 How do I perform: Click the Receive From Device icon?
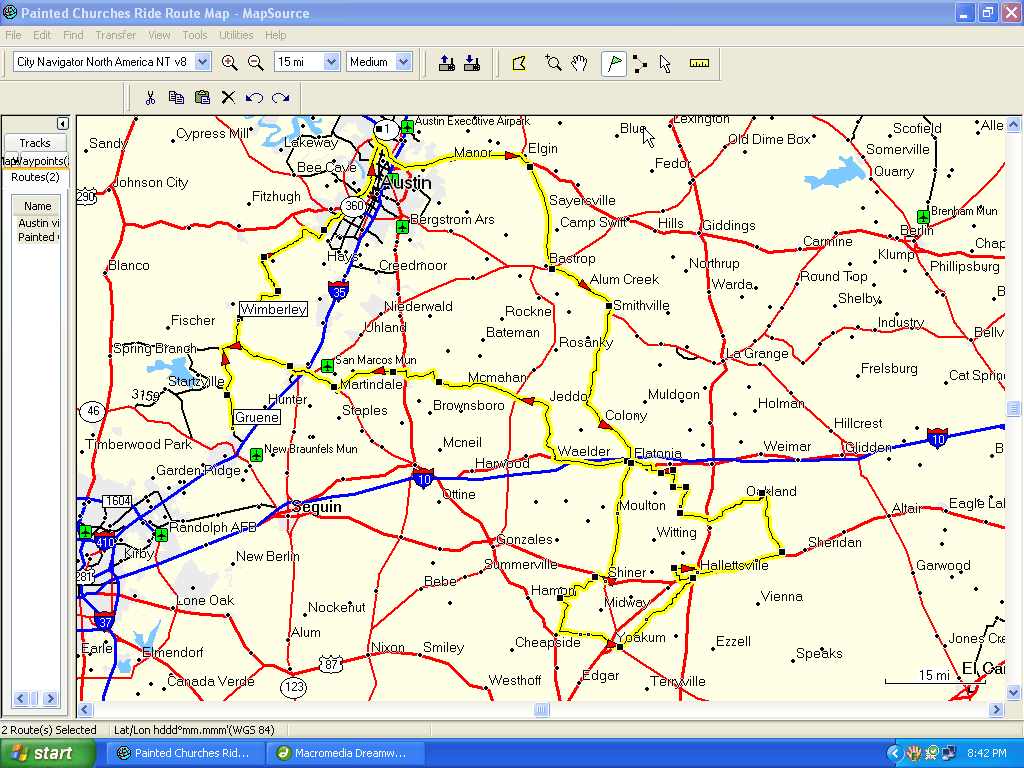[x=472, y=63]
